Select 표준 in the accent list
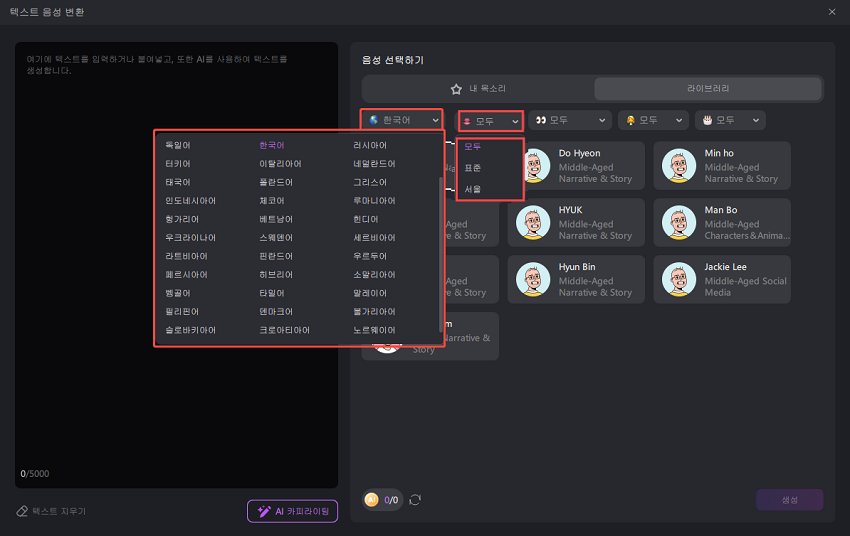850x536 pixels. tap(473, 168)
